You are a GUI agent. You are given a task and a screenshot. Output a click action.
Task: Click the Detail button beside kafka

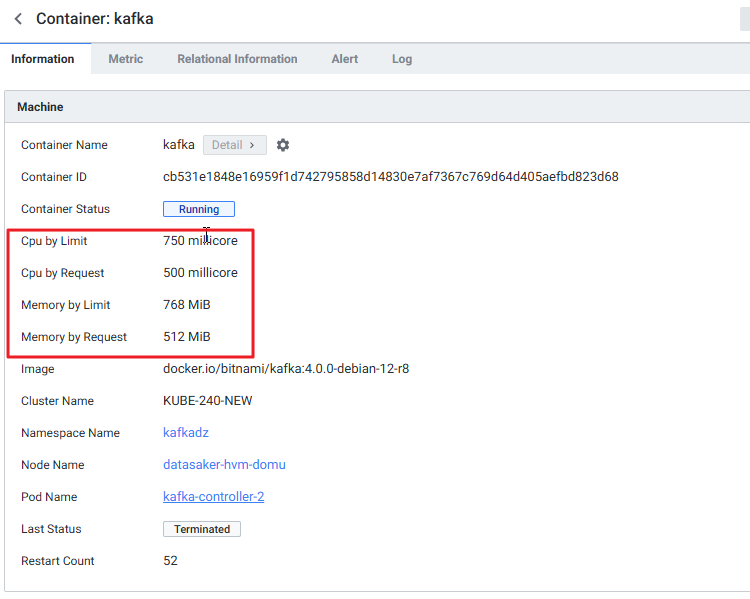pos(234,145)
